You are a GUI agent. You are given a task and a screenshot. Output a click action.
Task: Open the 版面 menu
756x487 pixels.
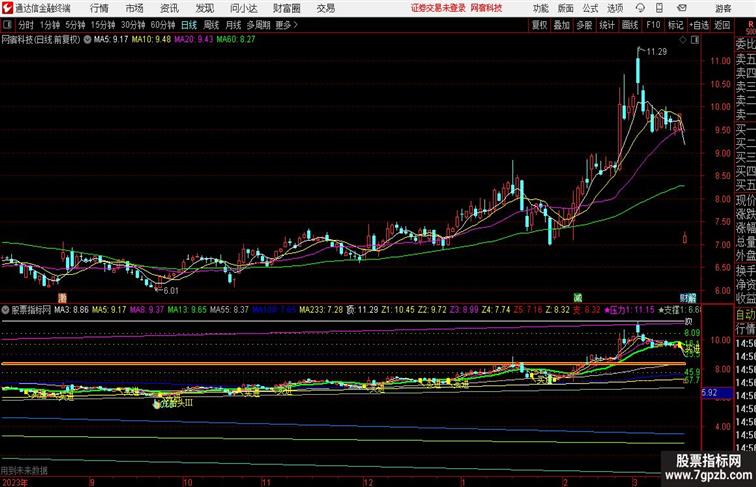(566, 8)
